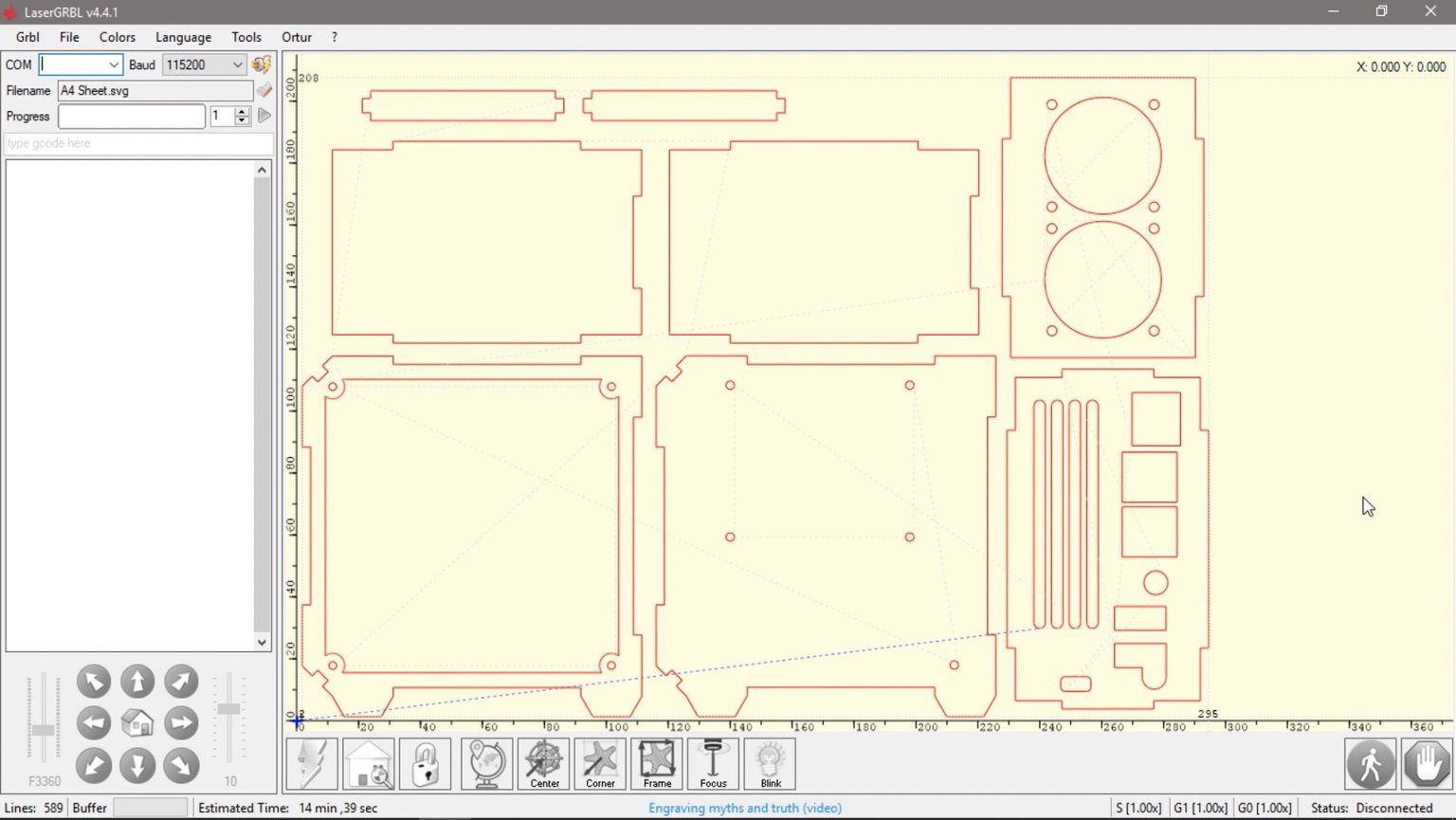
Task: Open the COM port dropdown
Action: tap(112, 64)
